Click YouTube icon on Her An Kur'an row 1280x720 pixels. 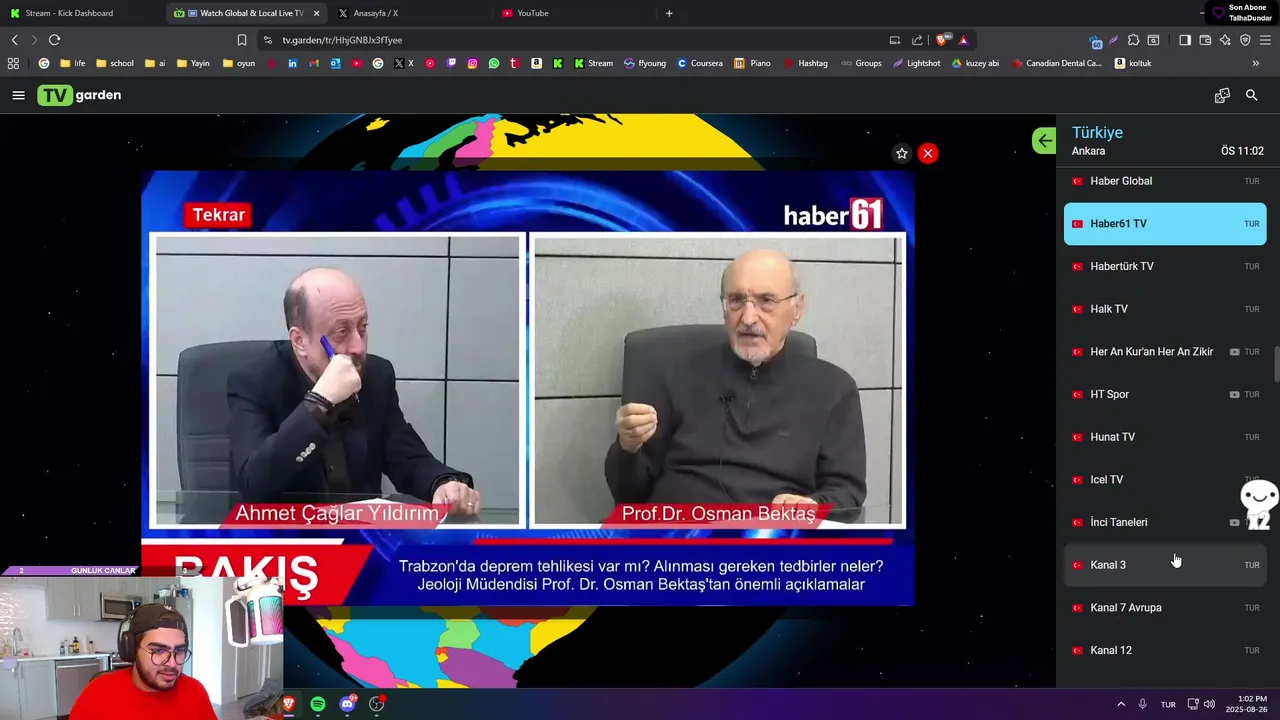tap(1234, 352)
